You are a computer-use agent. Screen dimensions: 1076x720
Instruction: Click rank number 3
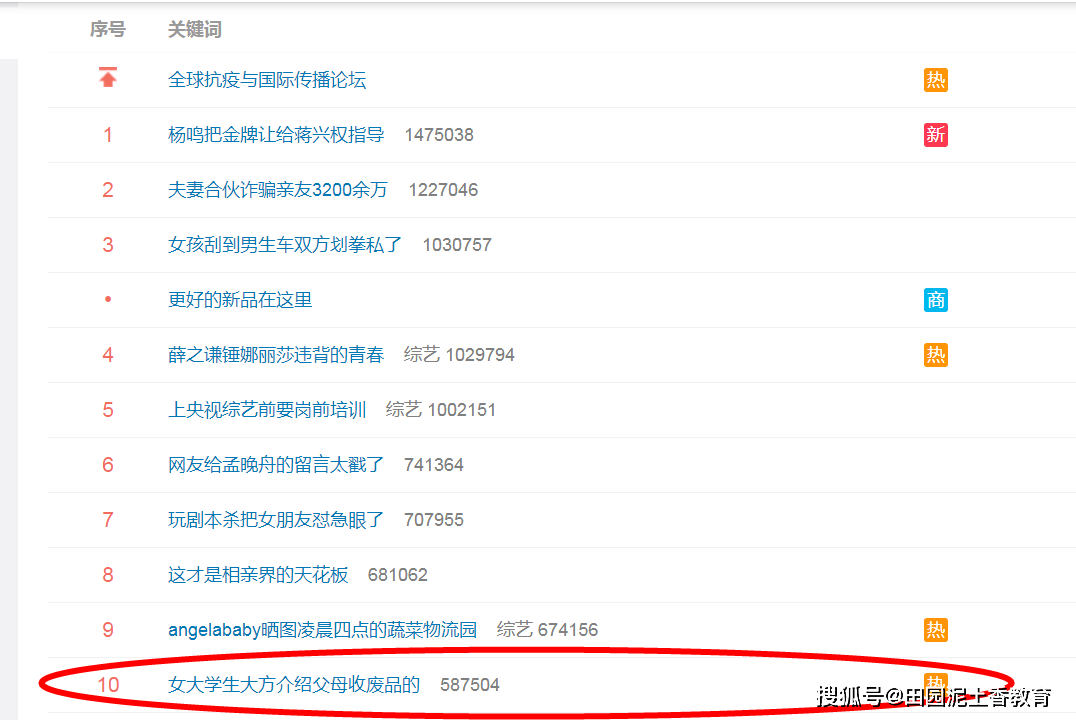pyautogui.click(x=108, y=245)
